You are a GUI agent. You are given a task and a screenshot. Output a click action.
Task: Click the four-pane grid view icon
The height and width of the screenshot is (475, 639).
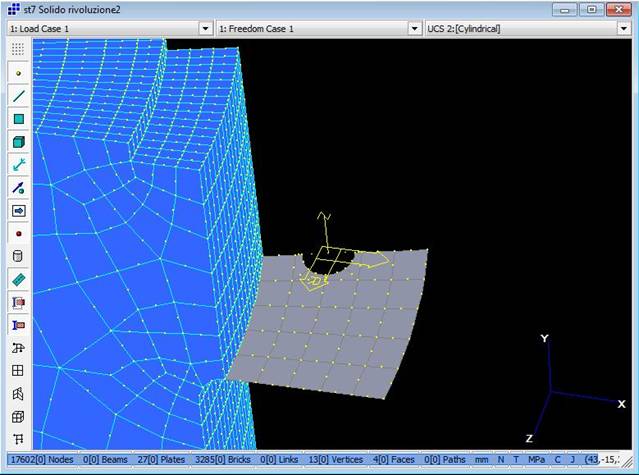18,371
